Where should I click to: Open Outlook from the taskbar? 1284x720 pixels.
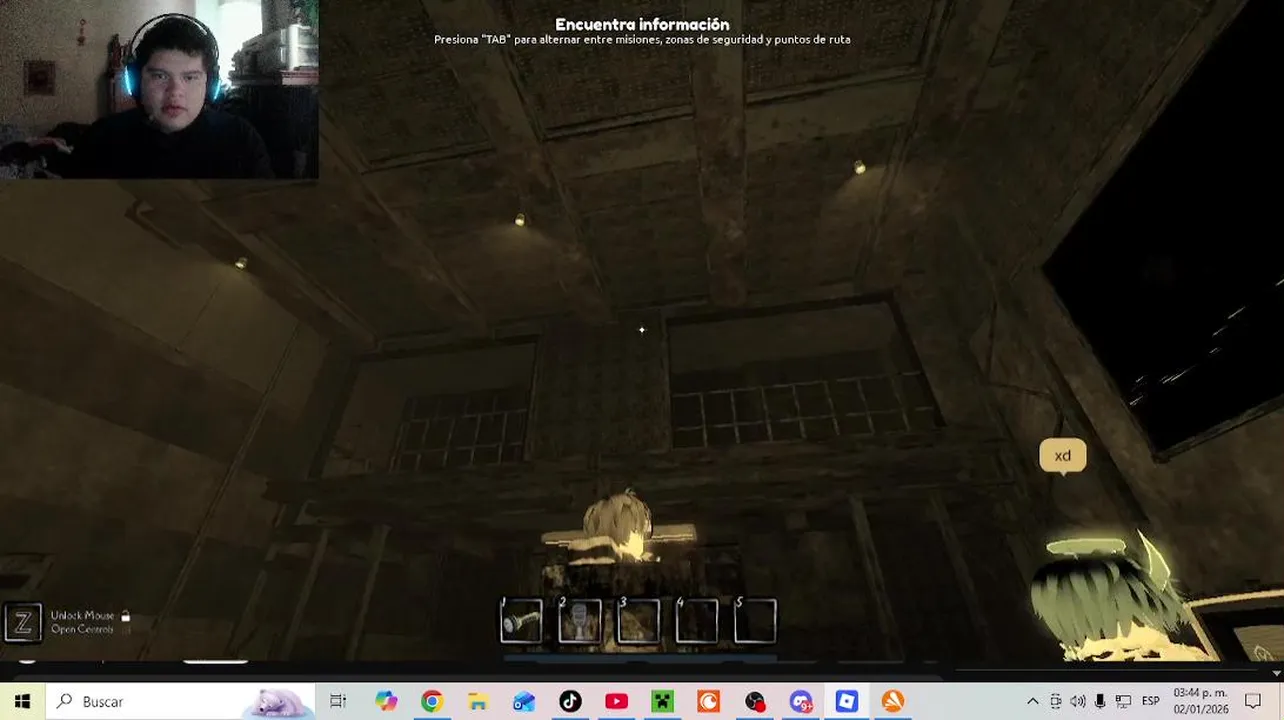[524, 701]
